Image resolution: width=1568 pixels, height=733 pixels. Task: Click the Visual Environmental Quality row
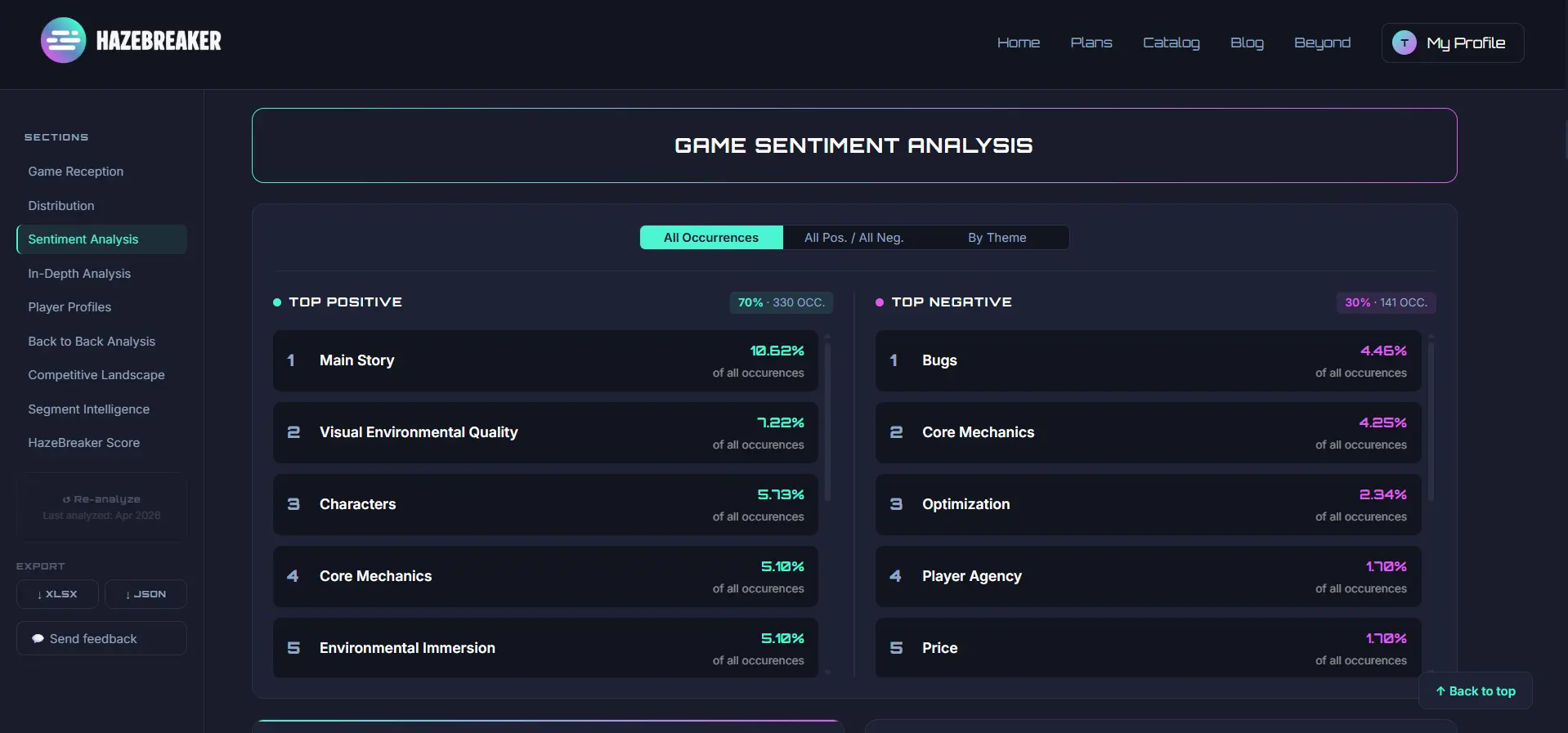545,432
